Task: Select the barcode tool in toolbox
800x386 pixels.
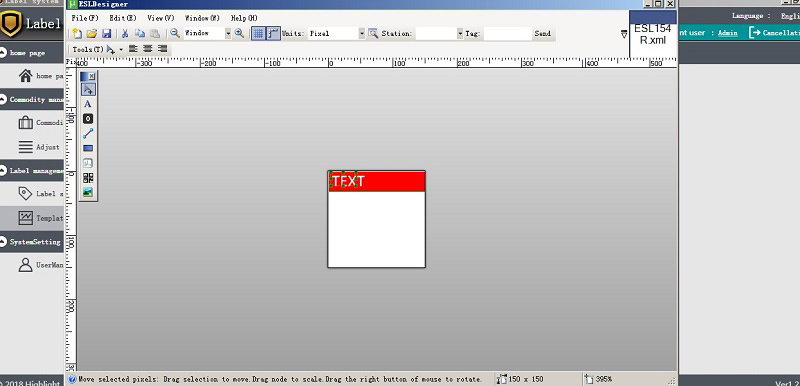Action: pyautogui.click(x=88, y=163)
